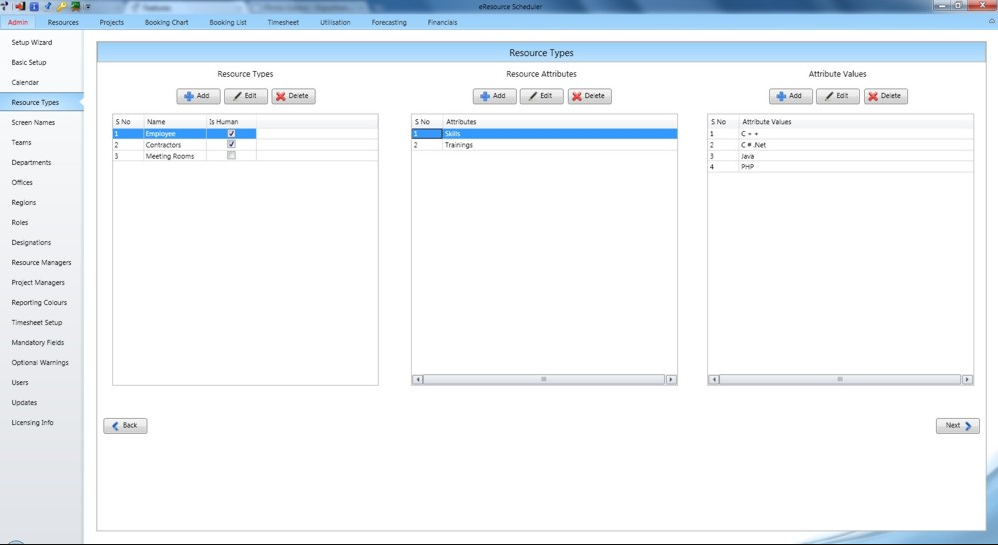The width and height of the screenshot is (998, 545).
Task: Click left scroll arrow in Attribute Values list
Action: click(714, 380)
